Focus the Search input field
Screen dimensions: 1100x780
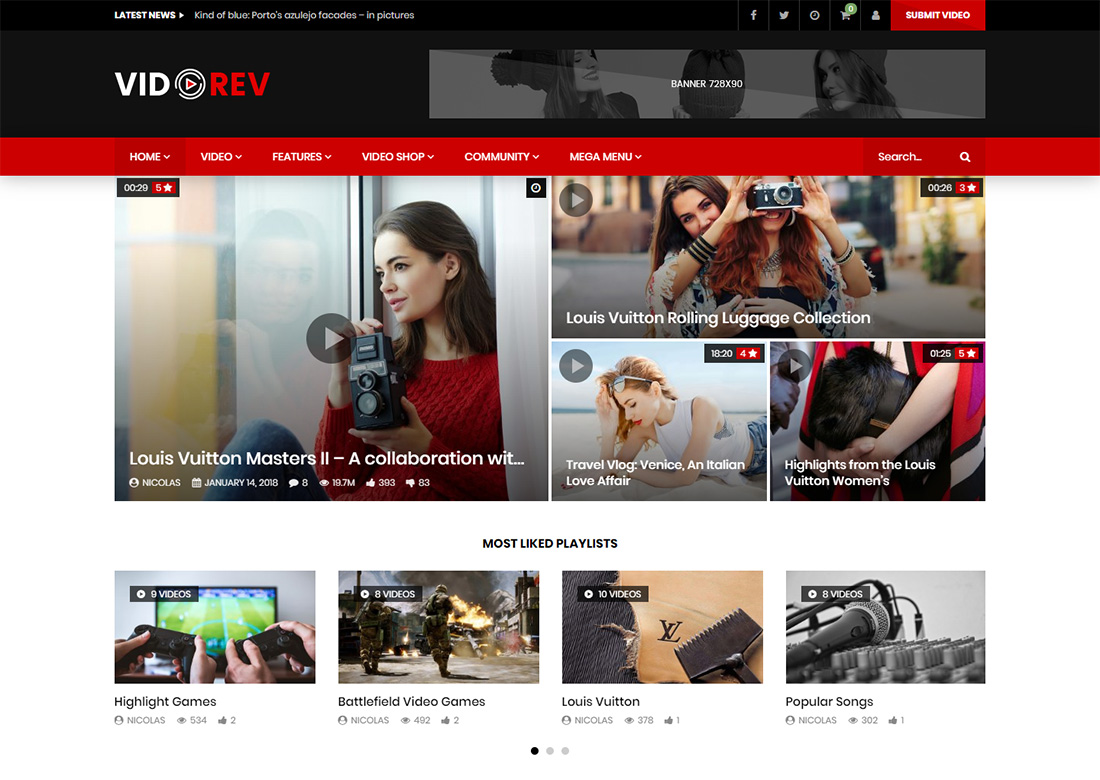909,156
